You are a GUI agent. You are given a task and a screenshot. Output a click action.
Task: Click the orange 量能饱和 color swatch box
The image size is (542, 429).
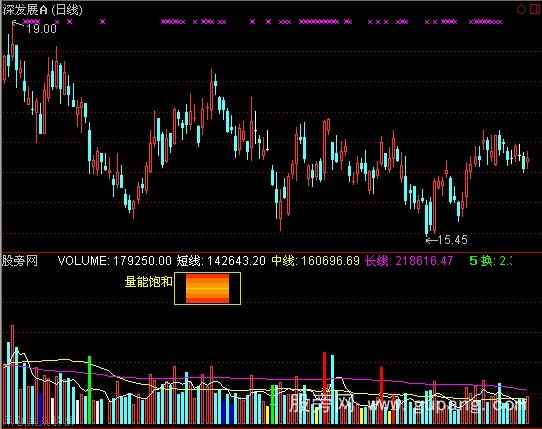click(207, 288)
